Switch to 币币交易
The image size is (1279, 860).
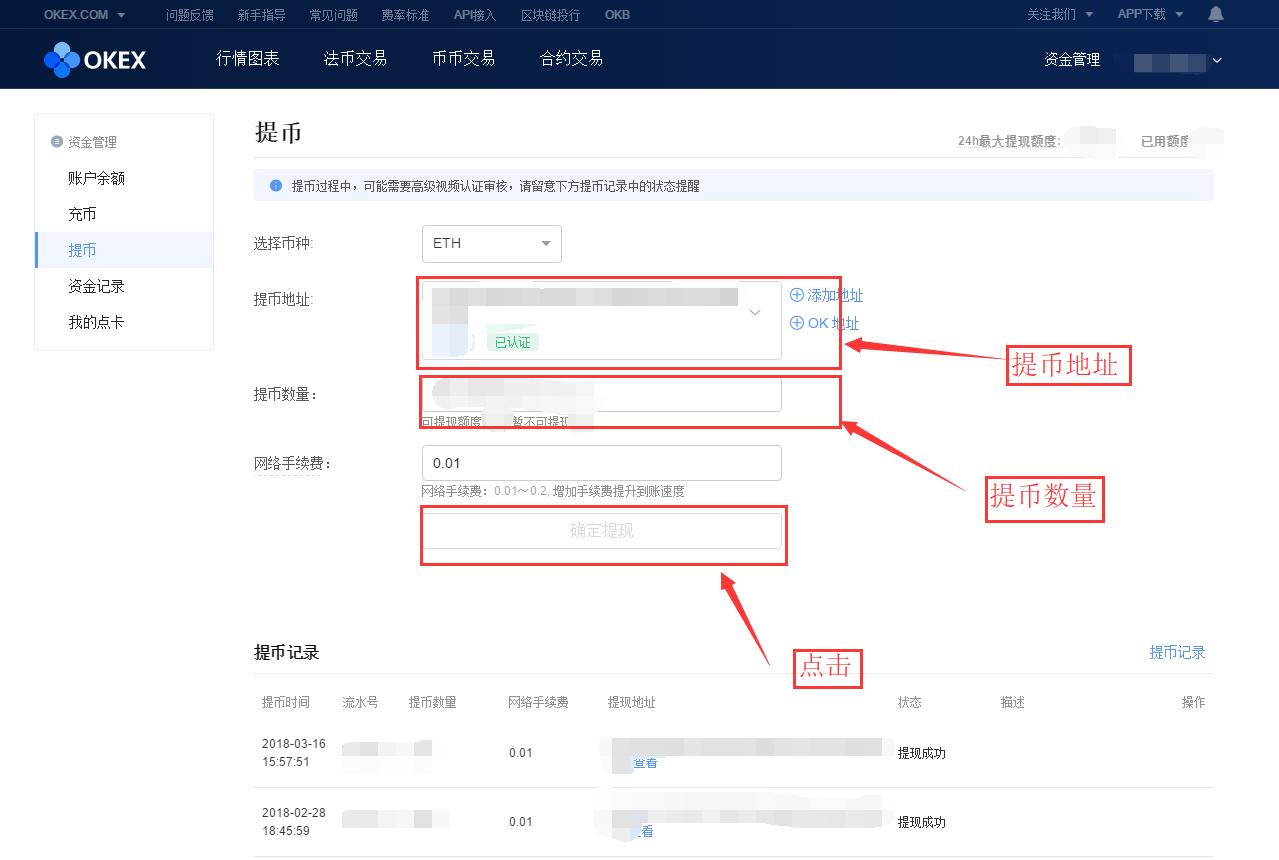click(463, 58)
